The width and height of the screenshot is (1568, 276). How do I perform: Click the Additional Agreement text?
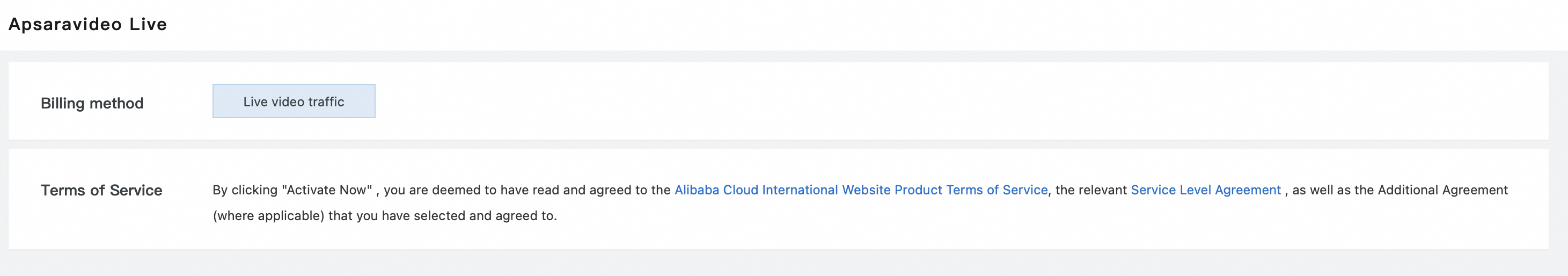[1442, 190]
